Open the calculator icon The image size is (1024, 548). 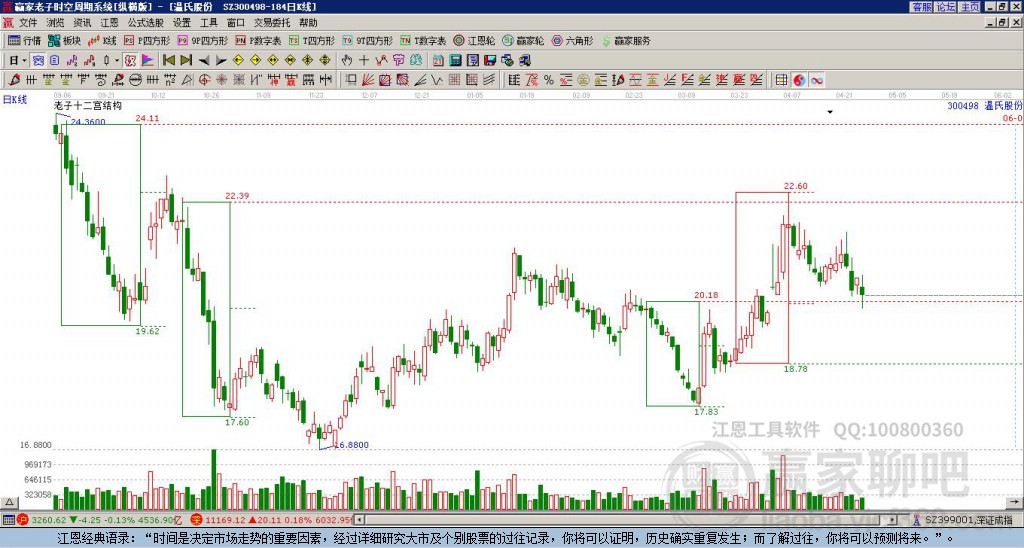[455, 60]
